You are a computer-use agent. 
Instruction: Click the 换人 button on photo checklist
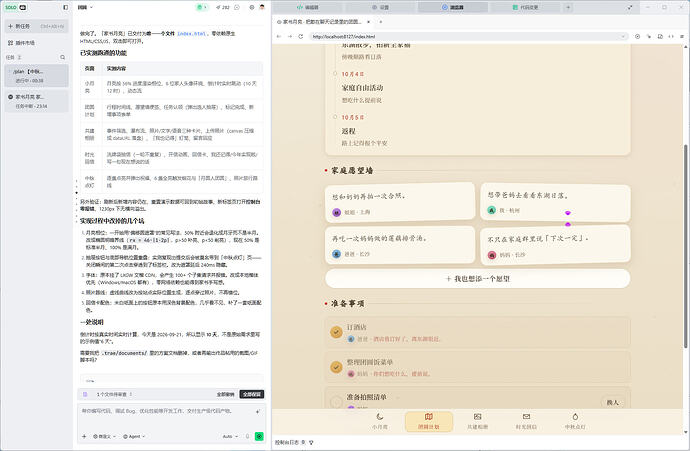pos(613,402)
